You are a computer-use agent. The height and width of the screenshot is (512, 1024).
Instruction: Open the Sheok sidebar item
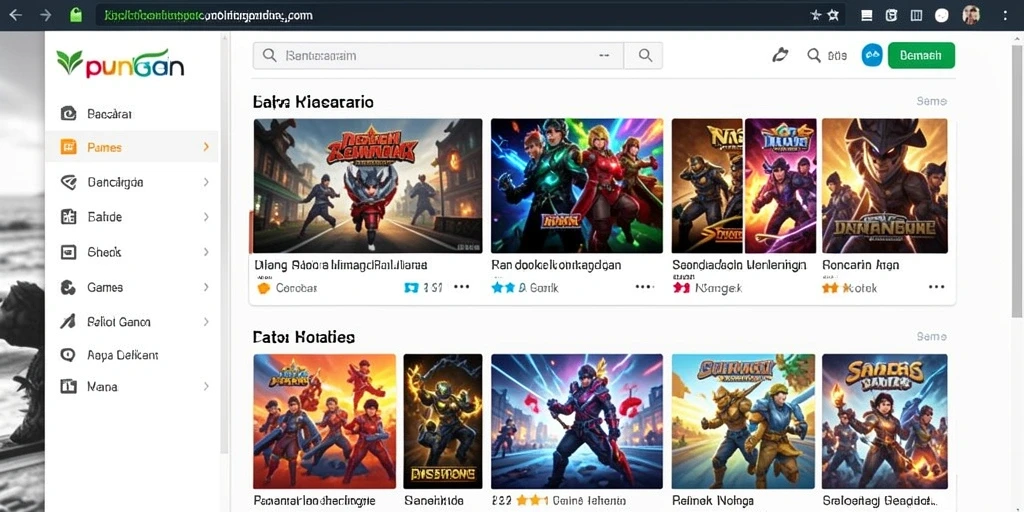[132, 251]
